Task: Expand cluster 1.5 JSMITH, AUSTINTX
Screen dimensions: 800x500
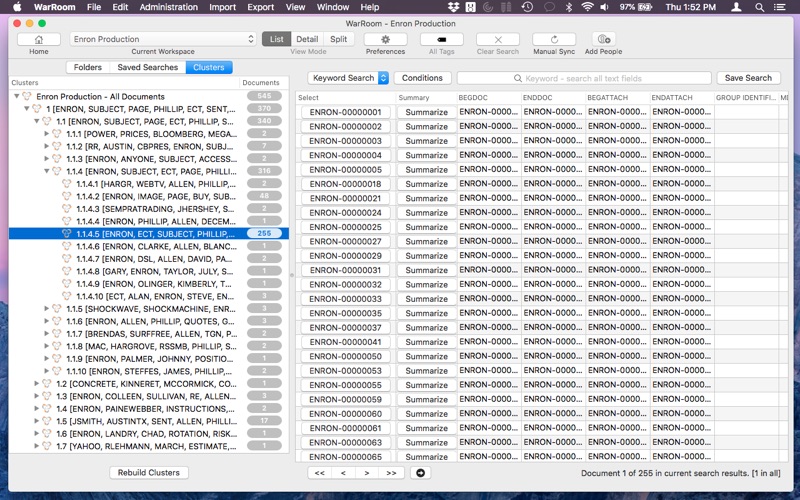Action: (x=36, y=421)
